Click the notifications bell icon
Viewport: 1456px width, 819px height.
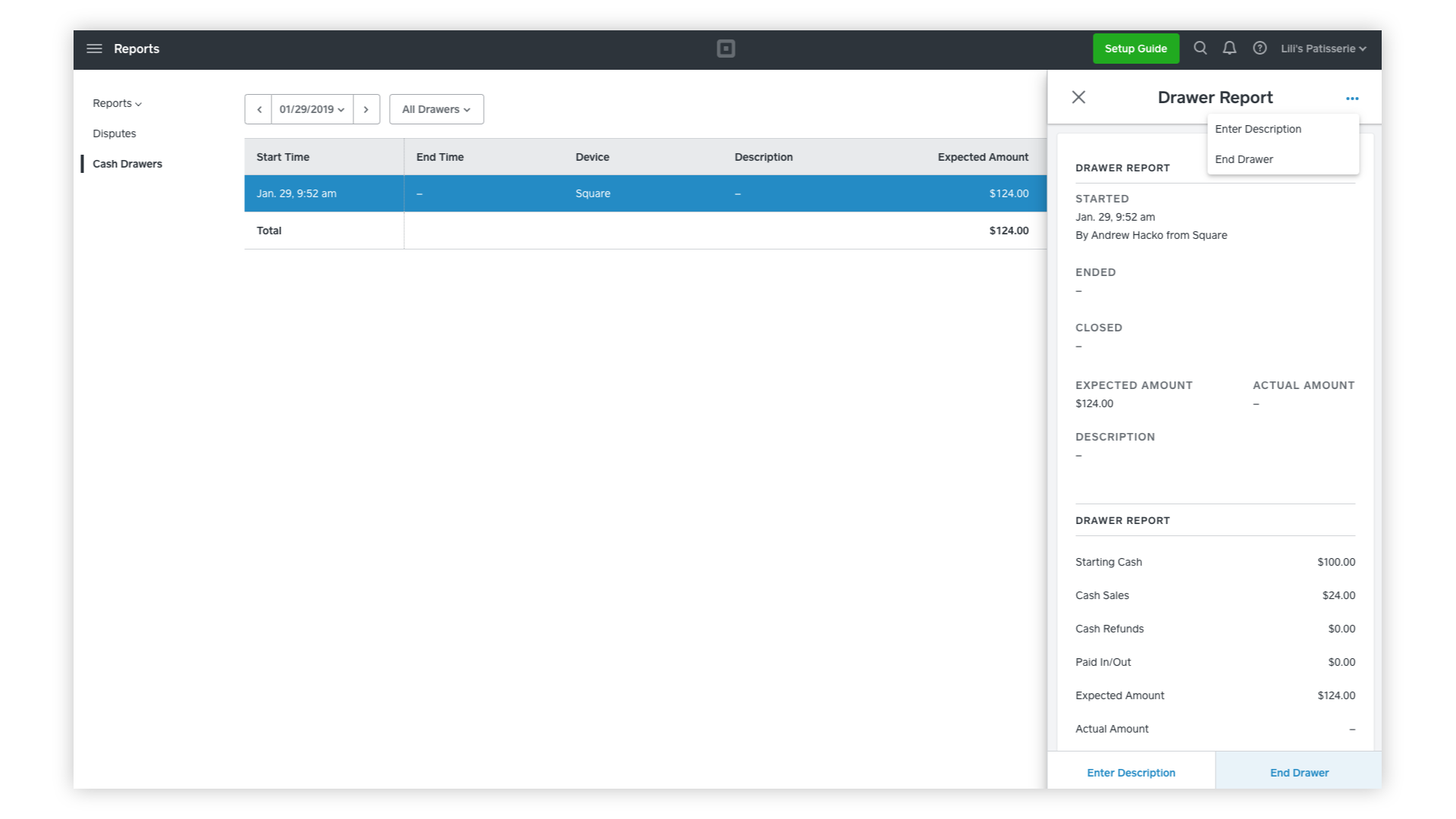pyautogui.click(x=1228, y=48)
